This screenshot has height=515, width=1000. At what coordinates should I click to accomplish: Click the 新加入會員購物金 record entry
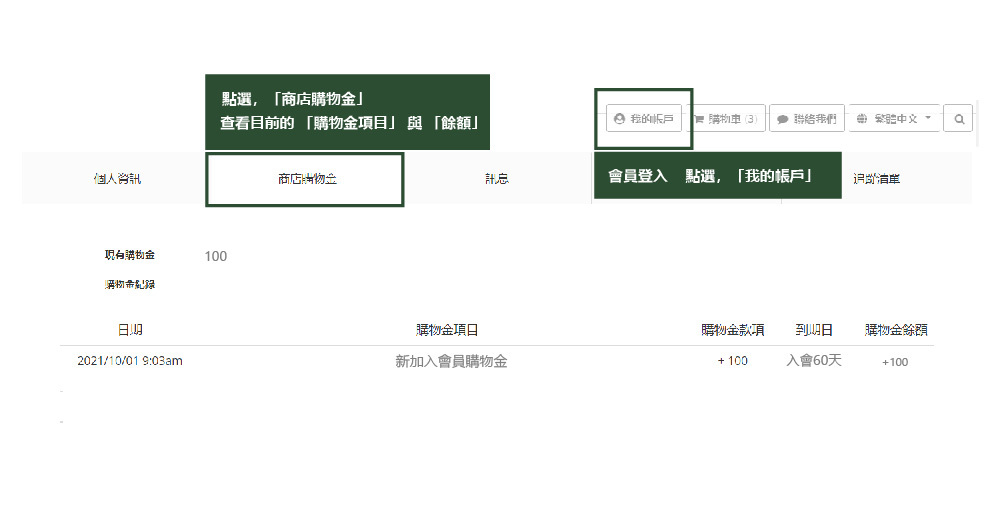[x=451, y=361]
